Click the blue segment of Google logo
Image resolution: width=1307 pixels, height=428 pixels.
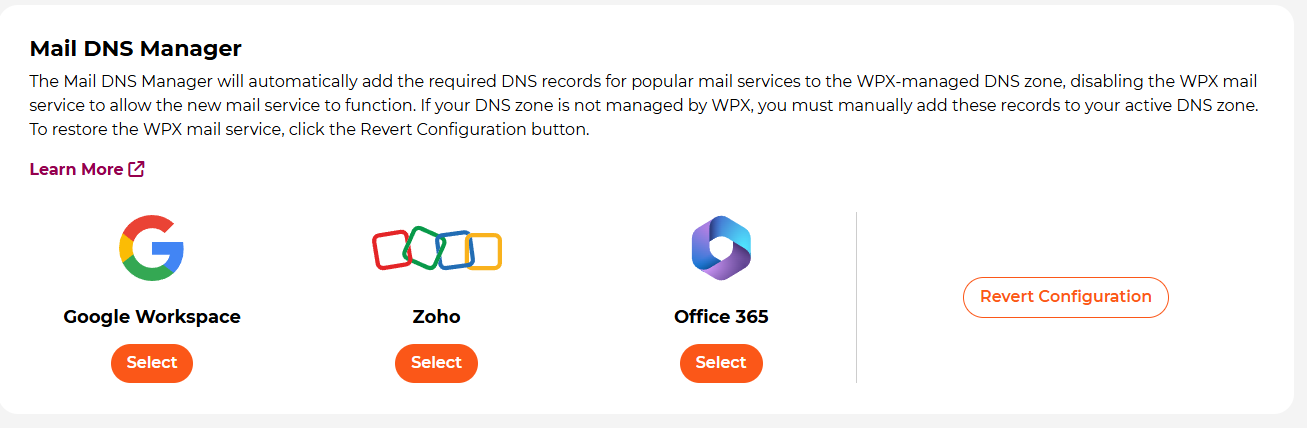point(170,256)
